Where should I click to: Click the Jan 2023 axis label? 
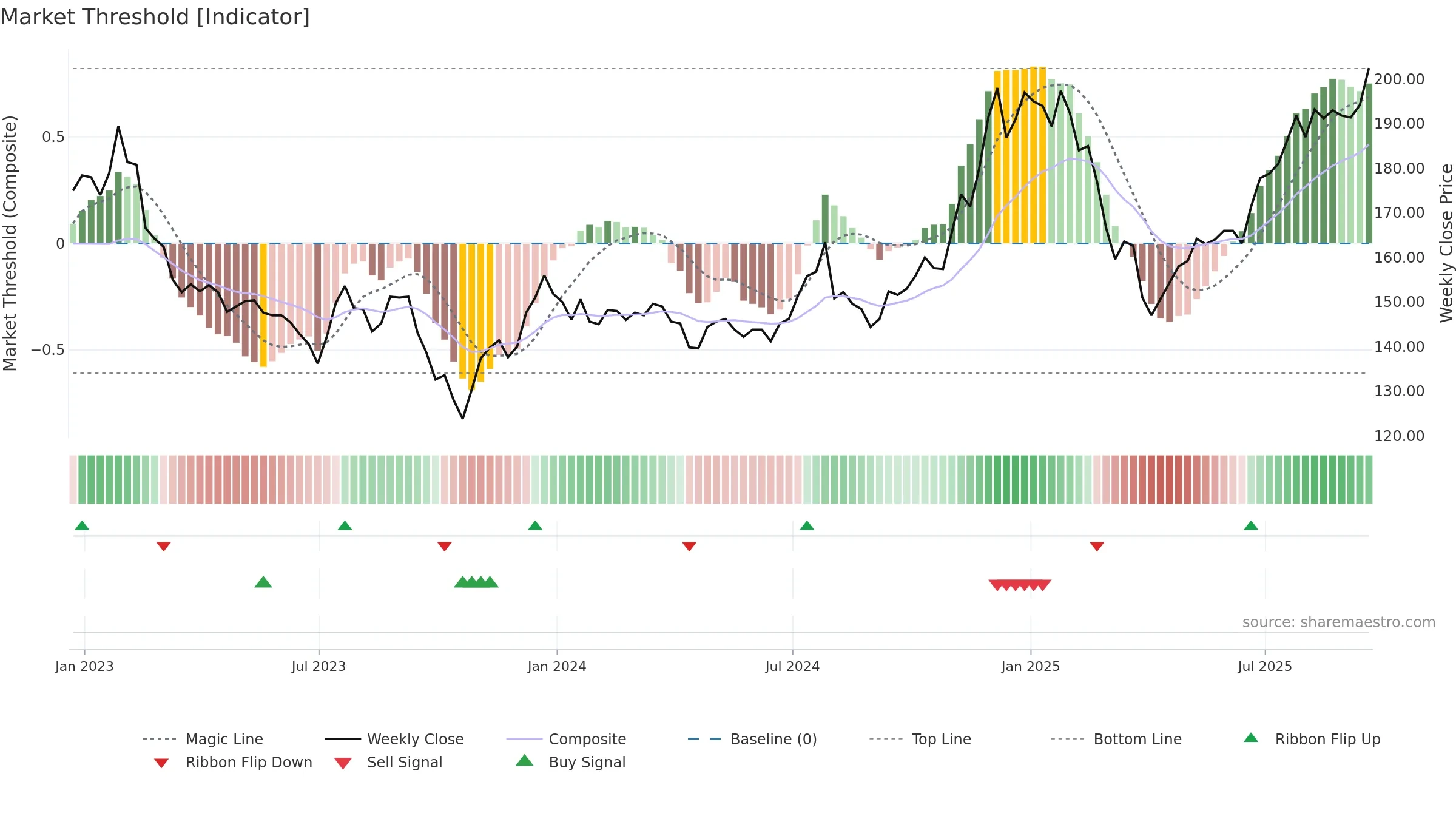point(84,667)
